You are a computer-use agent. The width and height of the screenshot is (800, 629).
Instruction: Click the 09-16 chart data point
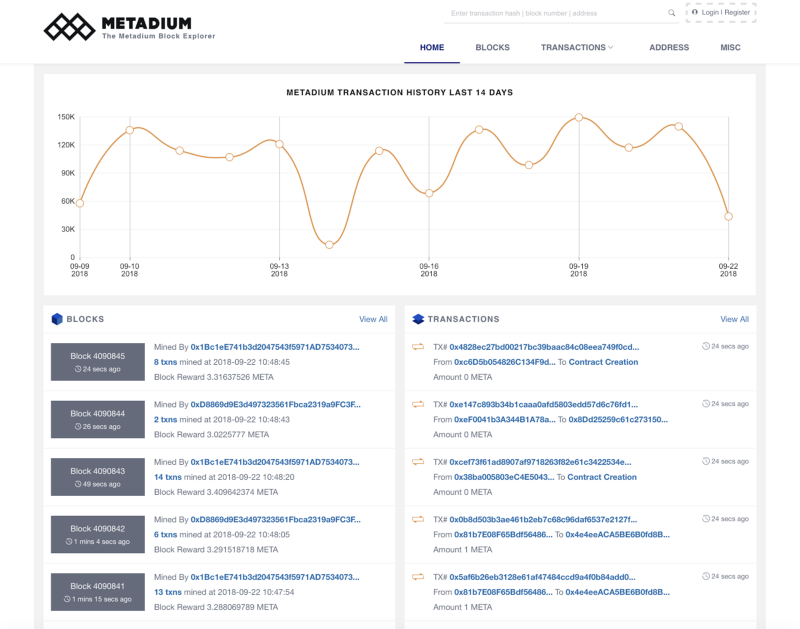click(429, 193)
